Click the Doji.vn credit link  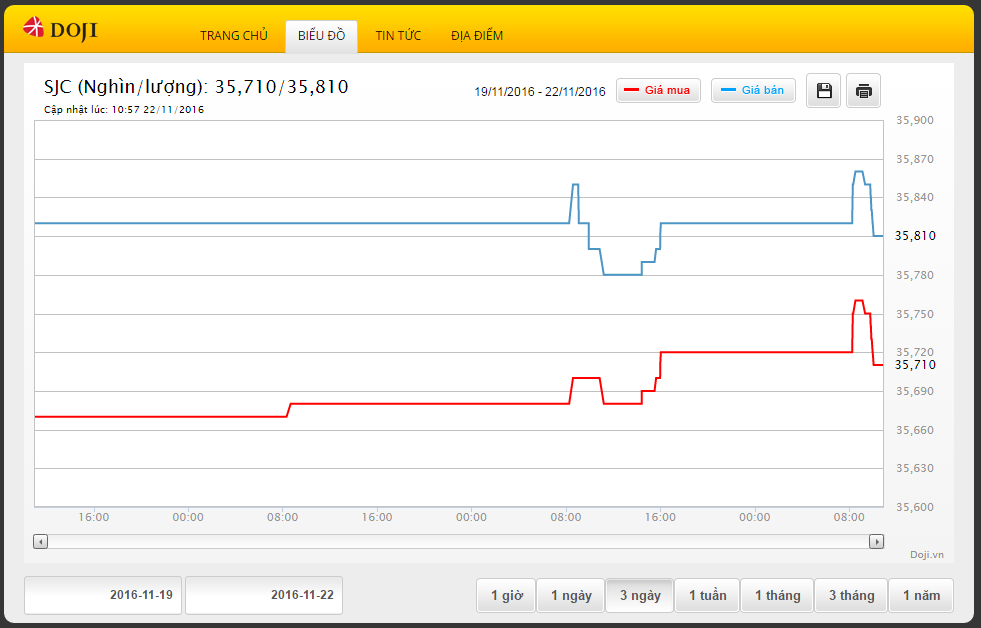coord(927,555)
